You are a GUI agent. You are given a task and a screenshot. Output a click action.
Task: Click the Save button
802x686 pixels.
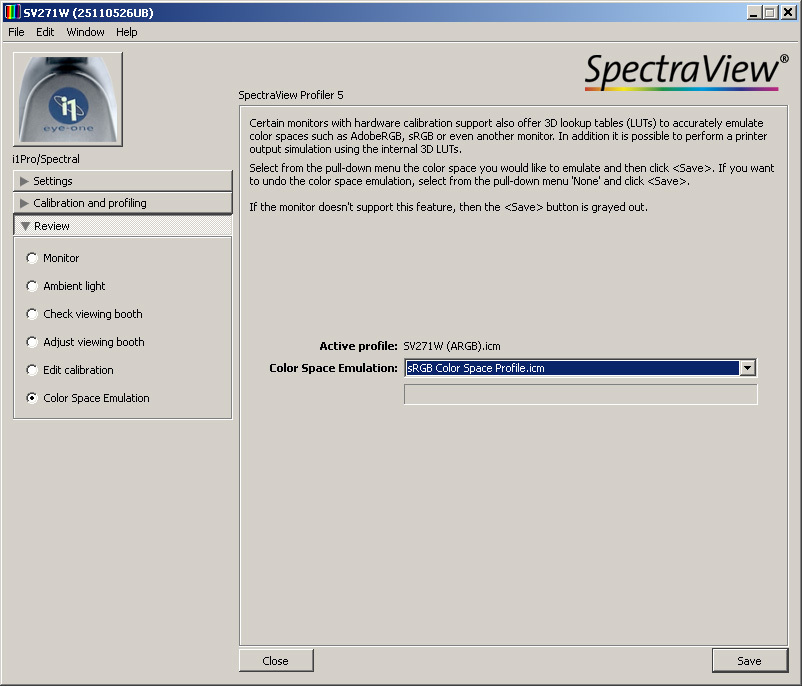[750, 661]
